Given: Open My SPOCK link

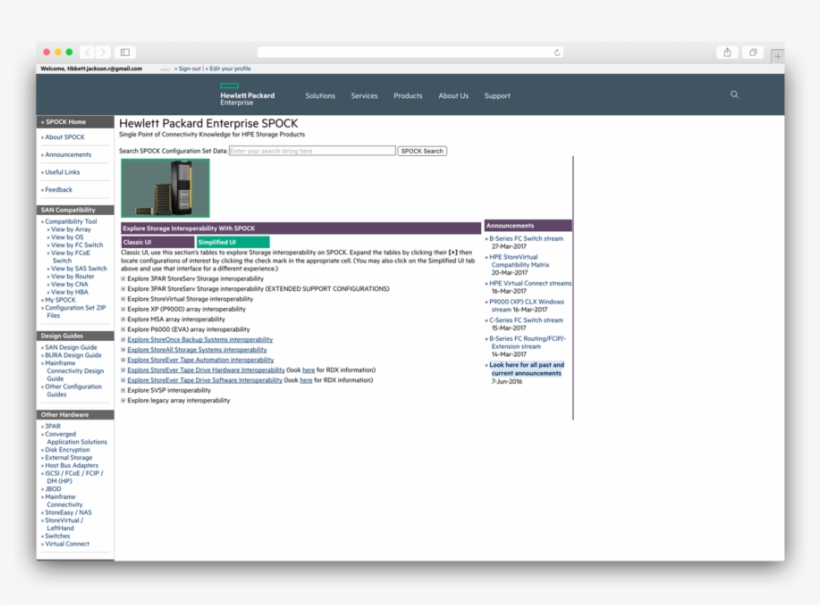Looking at the screenshot, I should [60, 300].
